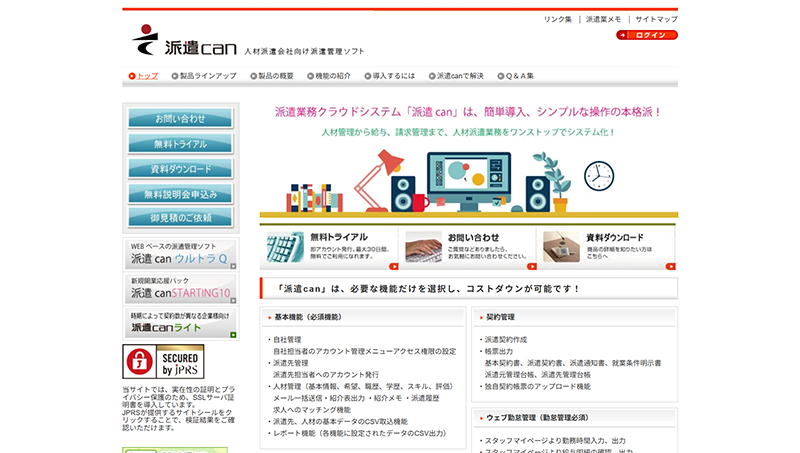Click the 派遣先、人材の基本データのCSV取込機能 item
The width and height of the screenshot is (800, 453).
click(x=340, y=422)
